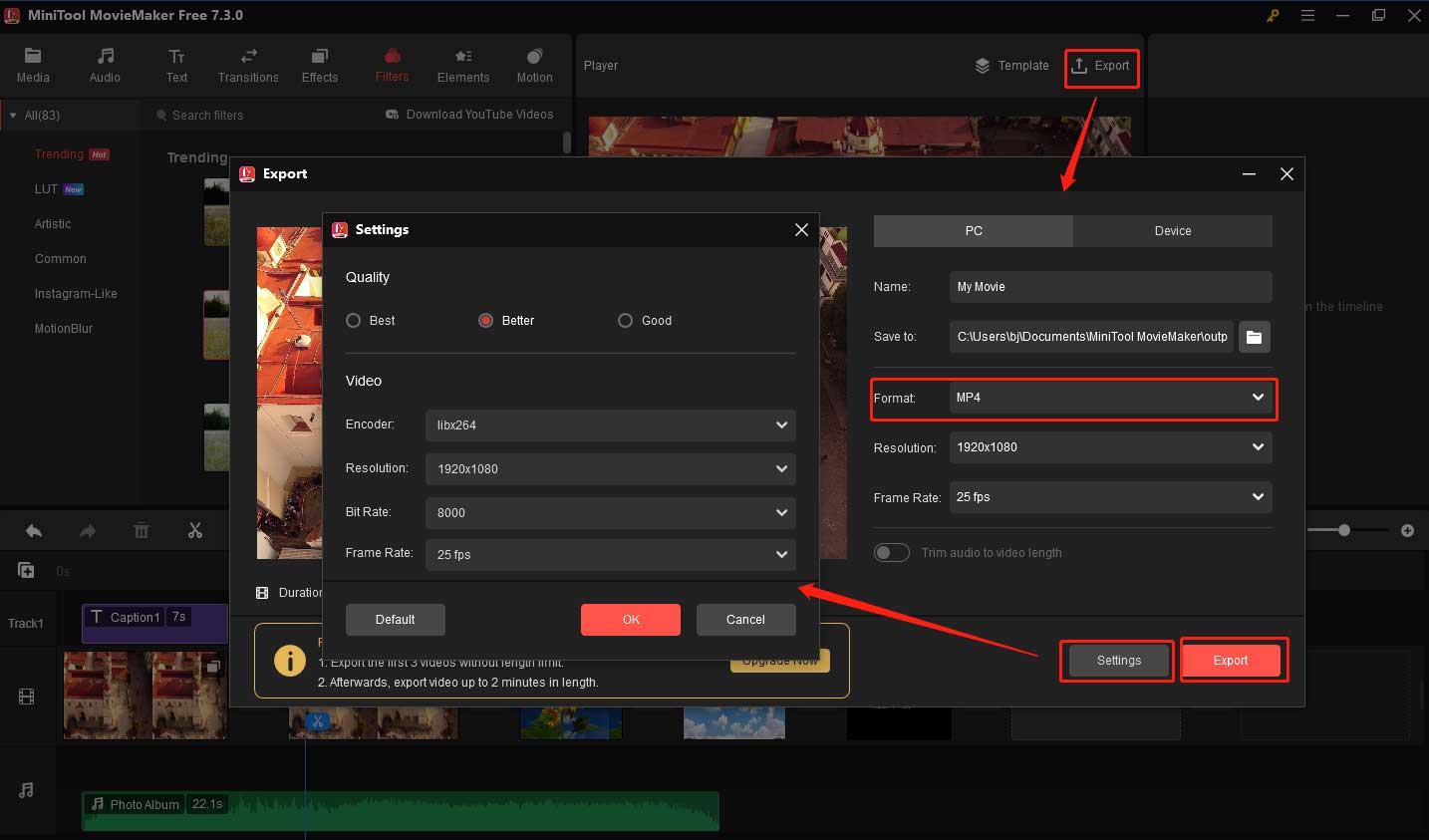Select the Photo Album audio clip

point(401,811)
